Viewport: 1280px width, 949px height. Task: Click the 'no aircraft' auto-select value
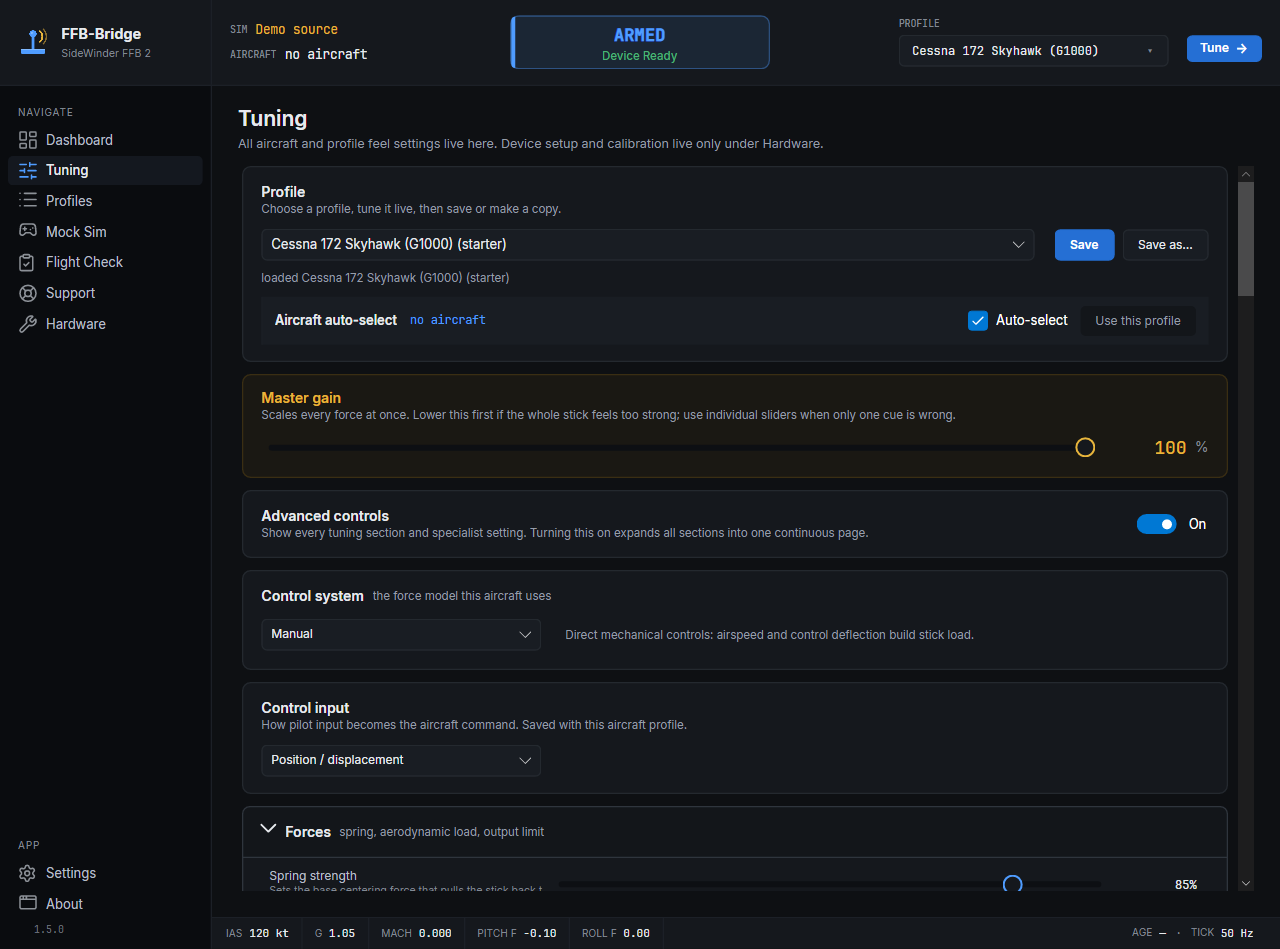pos(448,320)
